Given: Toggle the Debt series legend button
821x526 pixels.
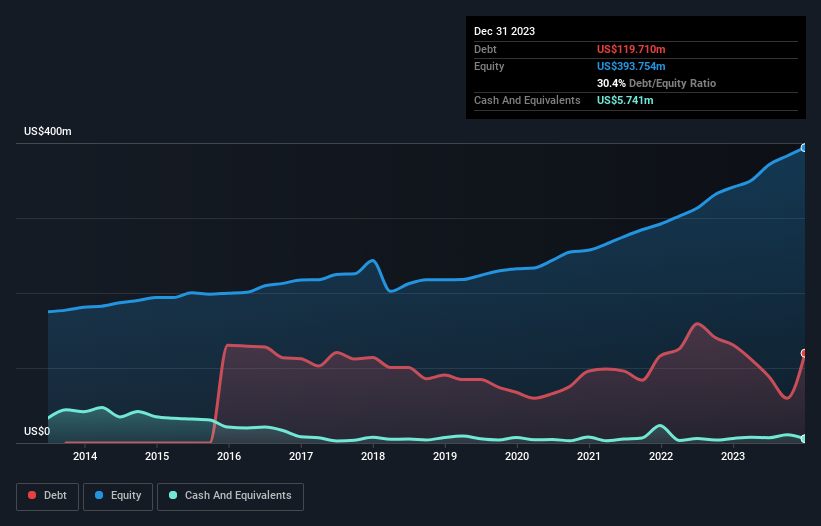Looking at the screenshot, I should coord(48,496).
